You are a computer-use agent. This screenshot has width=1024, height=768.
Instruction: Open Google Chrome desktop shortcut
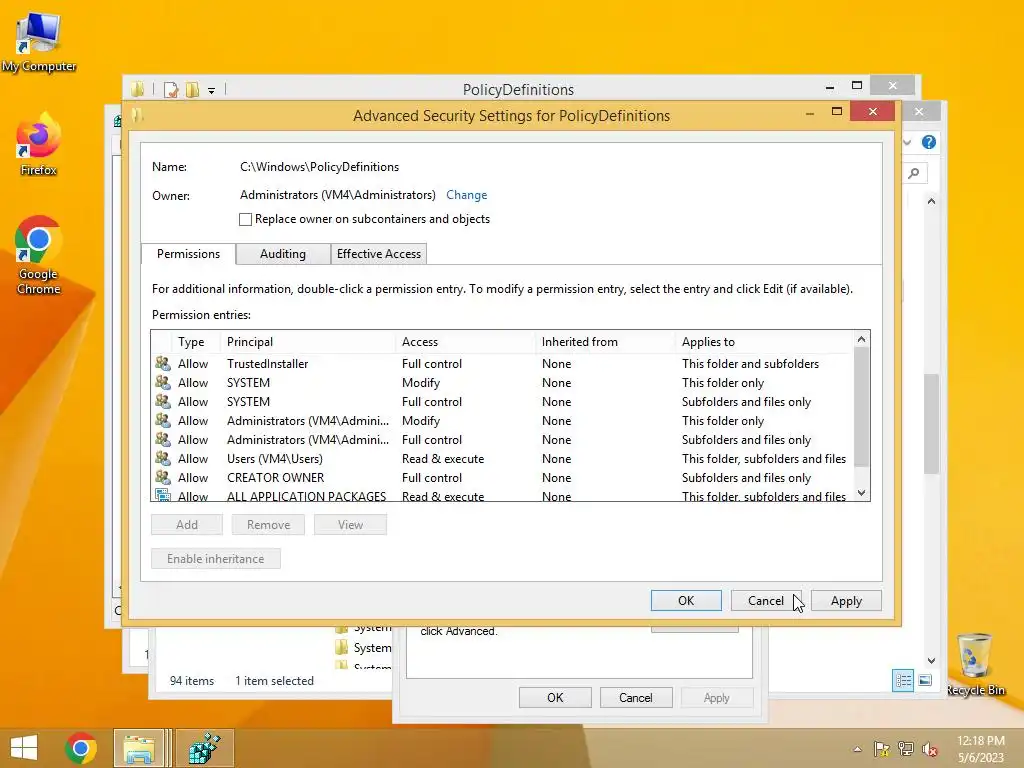(39, 255)
